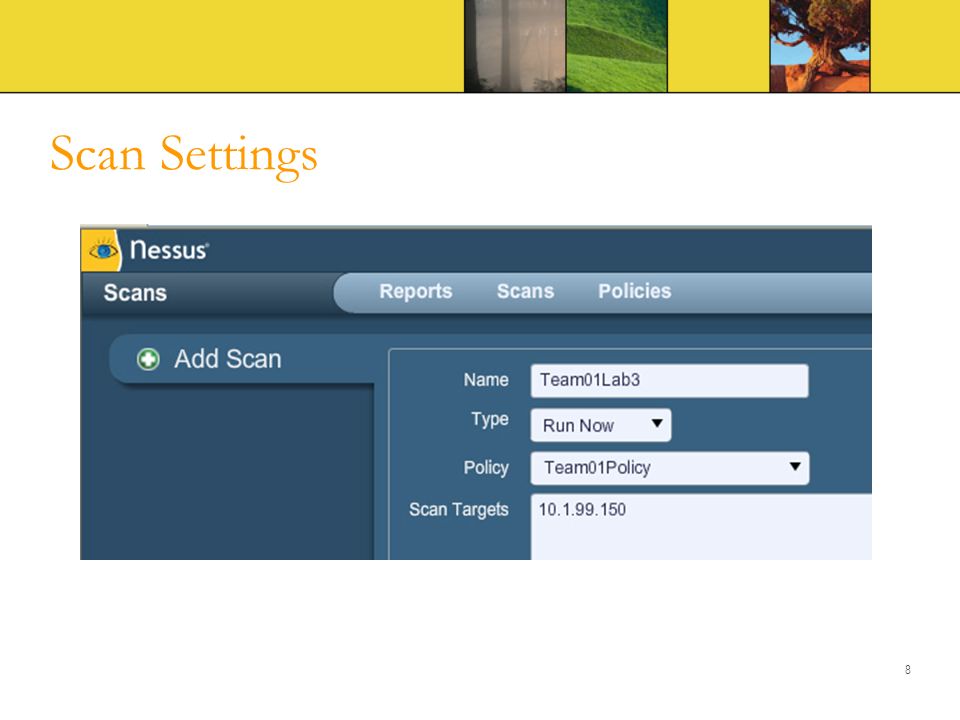The image size is (960, 720).
Task: Click the desert tree header thumbnail
Action: point(820,46)
